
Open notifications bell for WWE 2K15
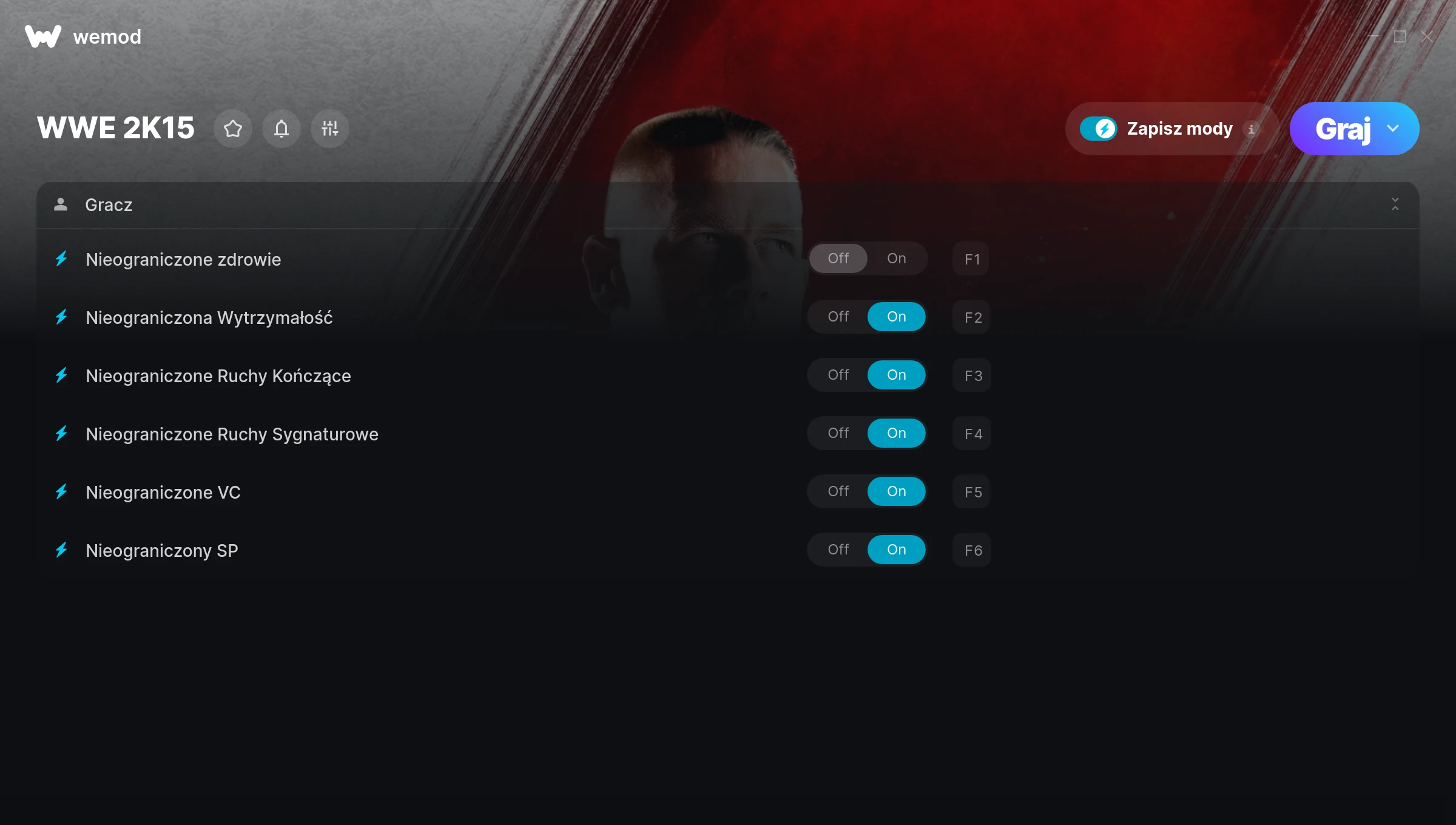(281, 129)
